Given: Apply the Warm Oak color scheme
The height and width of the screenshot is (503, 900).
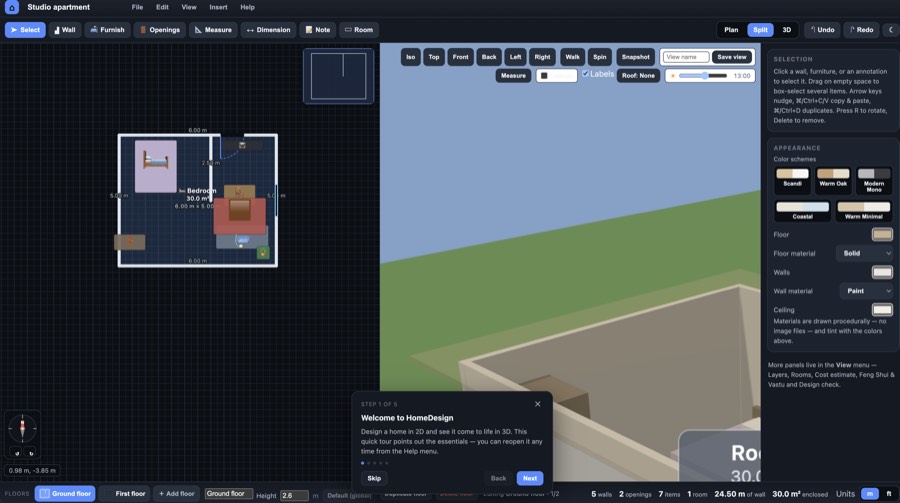Looking at the screenshot, I should tap(833, 179).
